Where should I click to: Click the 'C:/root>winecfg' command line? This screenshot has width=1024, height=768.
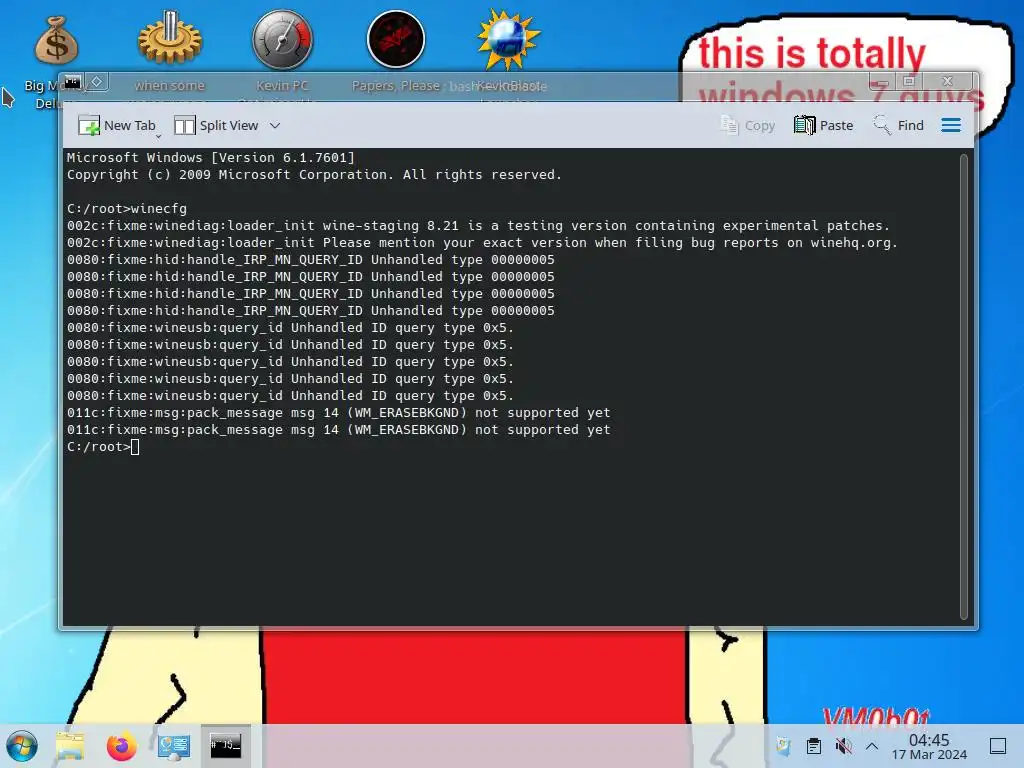click(x=127, y=208)
